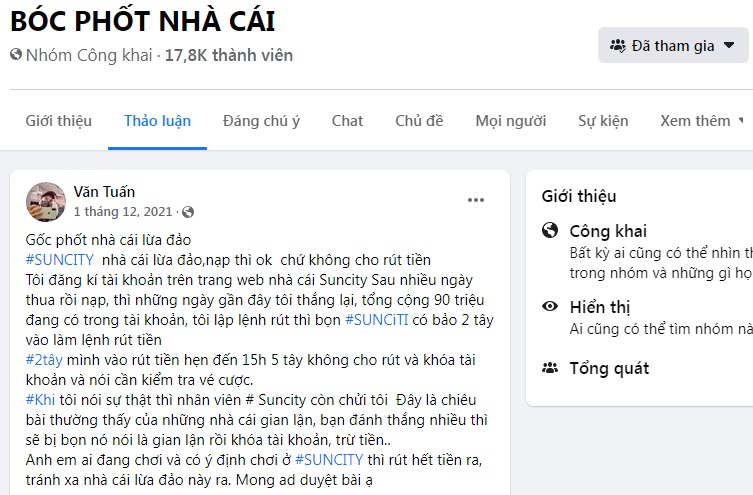View the Sự kiện tab
Screen dimensions: 753x495
pos(603,121)
